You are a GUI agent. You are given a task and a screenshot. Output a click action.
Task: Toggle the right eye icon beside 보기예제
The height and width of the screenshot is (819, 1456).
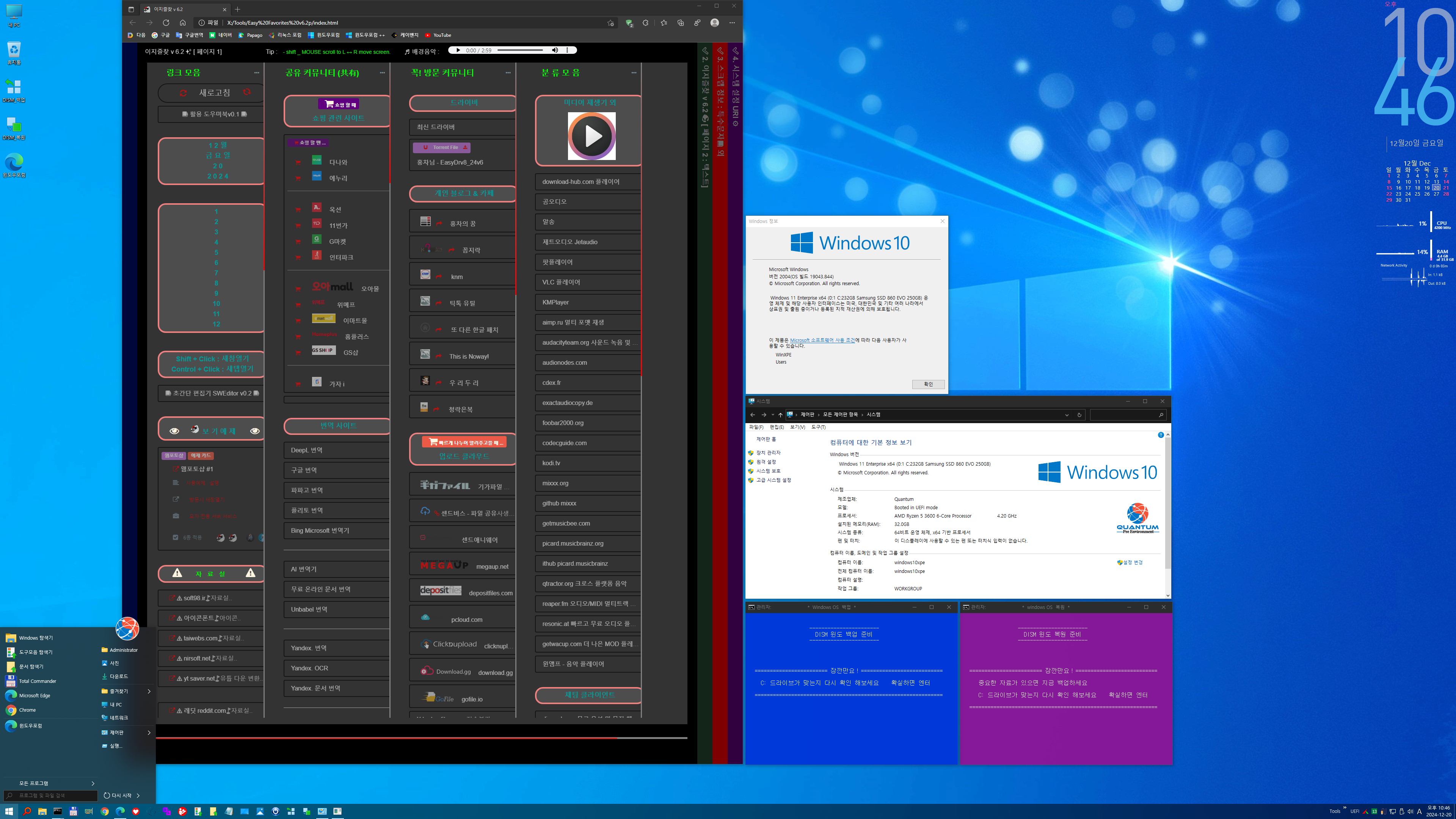(255, 431)
